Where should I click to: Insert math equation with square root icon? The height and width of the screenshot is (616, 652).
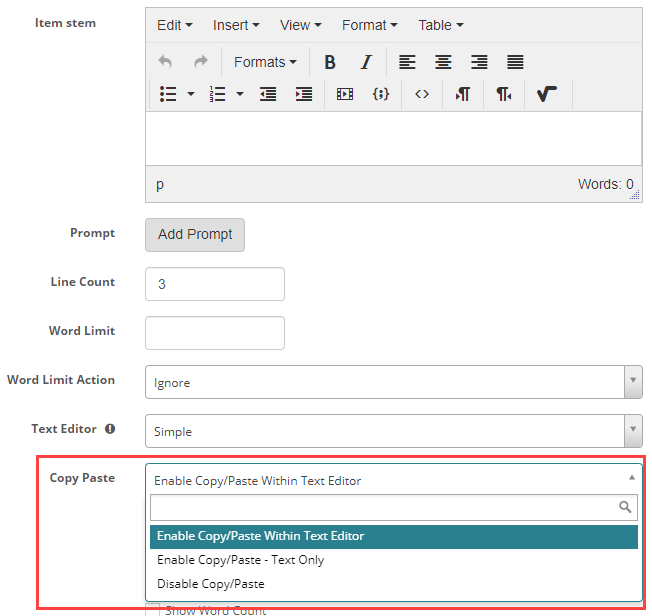click(546, 94)
